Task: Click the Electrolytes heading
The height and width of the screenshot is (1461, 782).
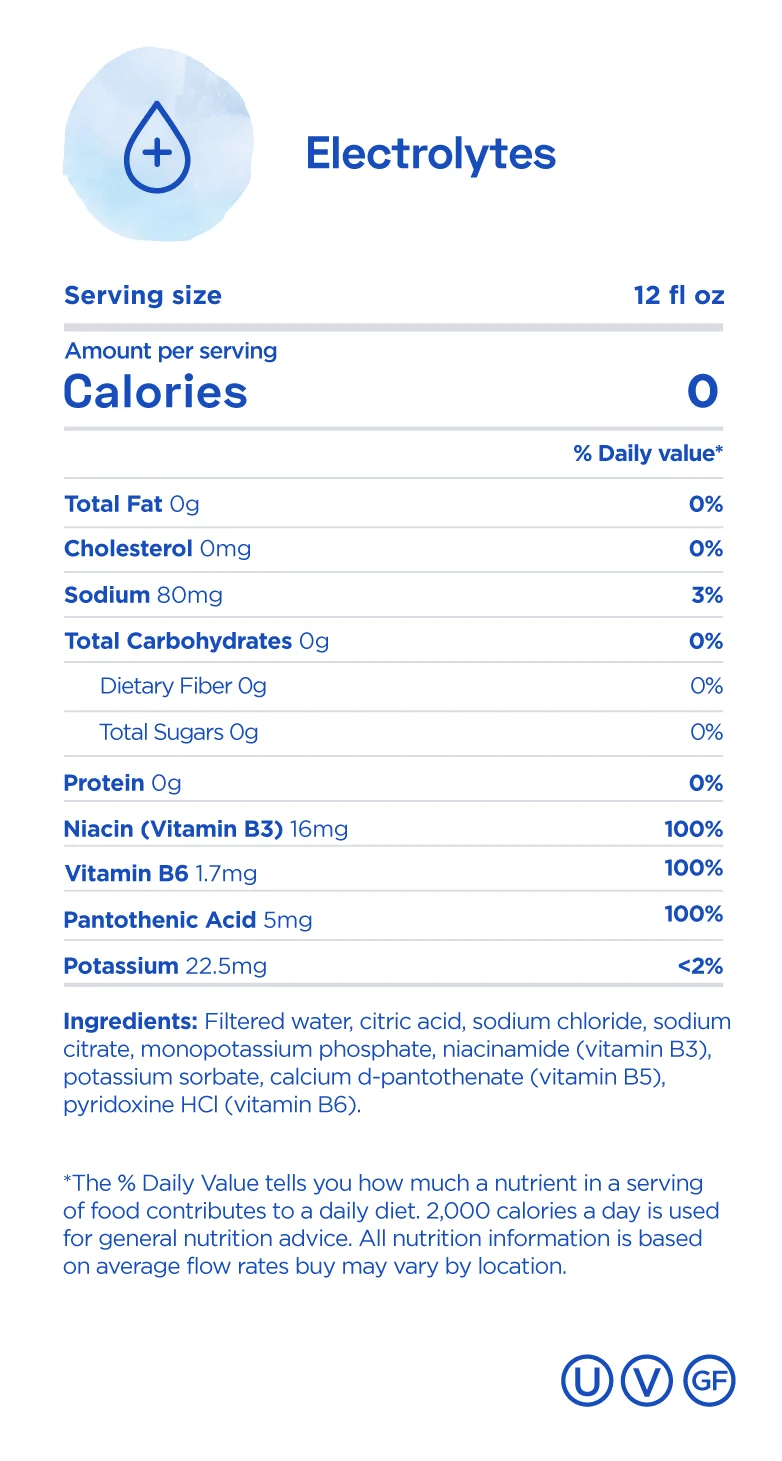Action: click(x=430, y=154)
